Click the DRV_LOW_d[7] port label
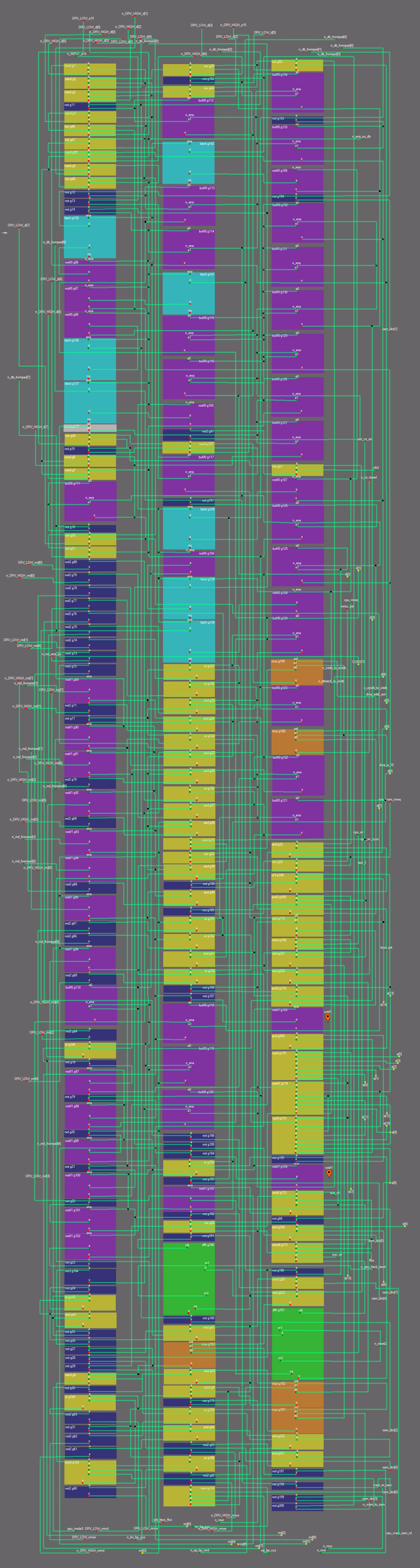The width and height of the screenshot is (420, 1568). 18,225
